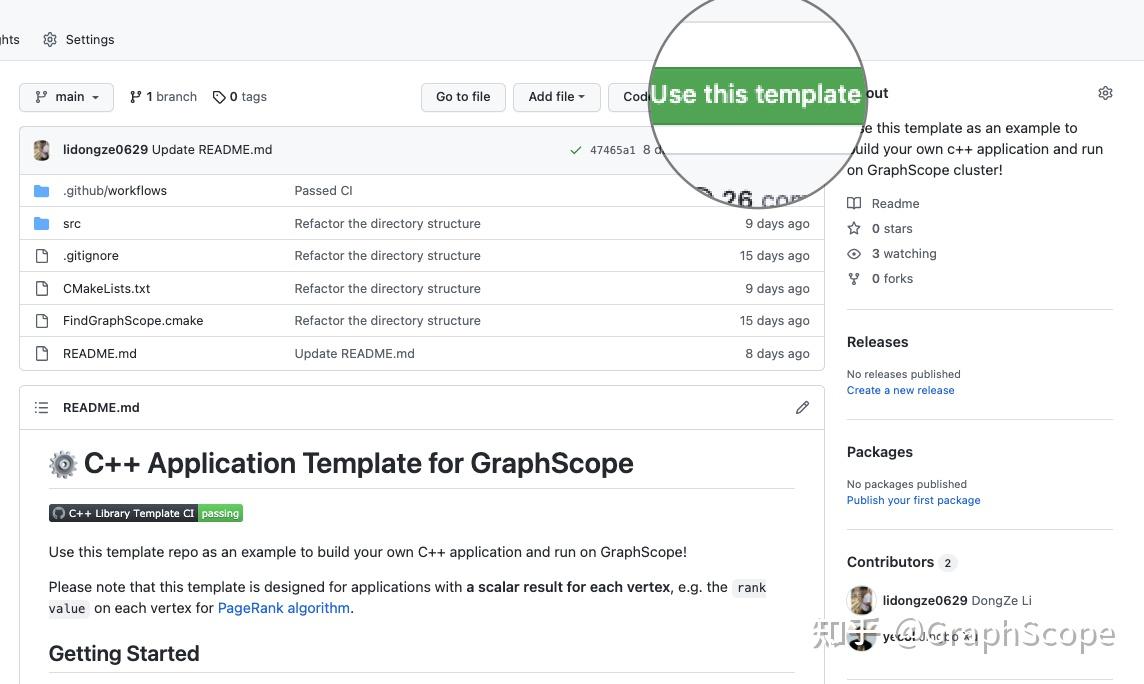1144x684 pixels.
Task: Click the lidongze0629 avatar in commit bar
Action: (42, 150)
